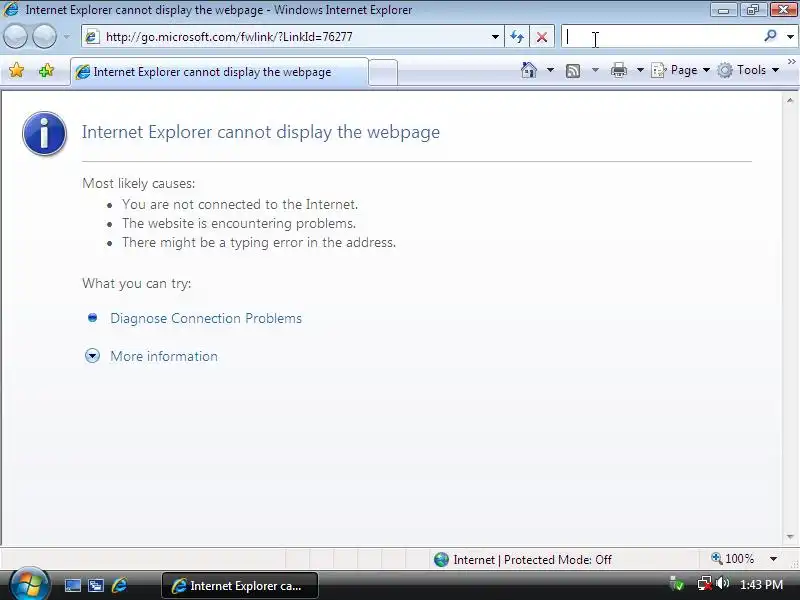Click the green shield tray icon

(677, 583)
